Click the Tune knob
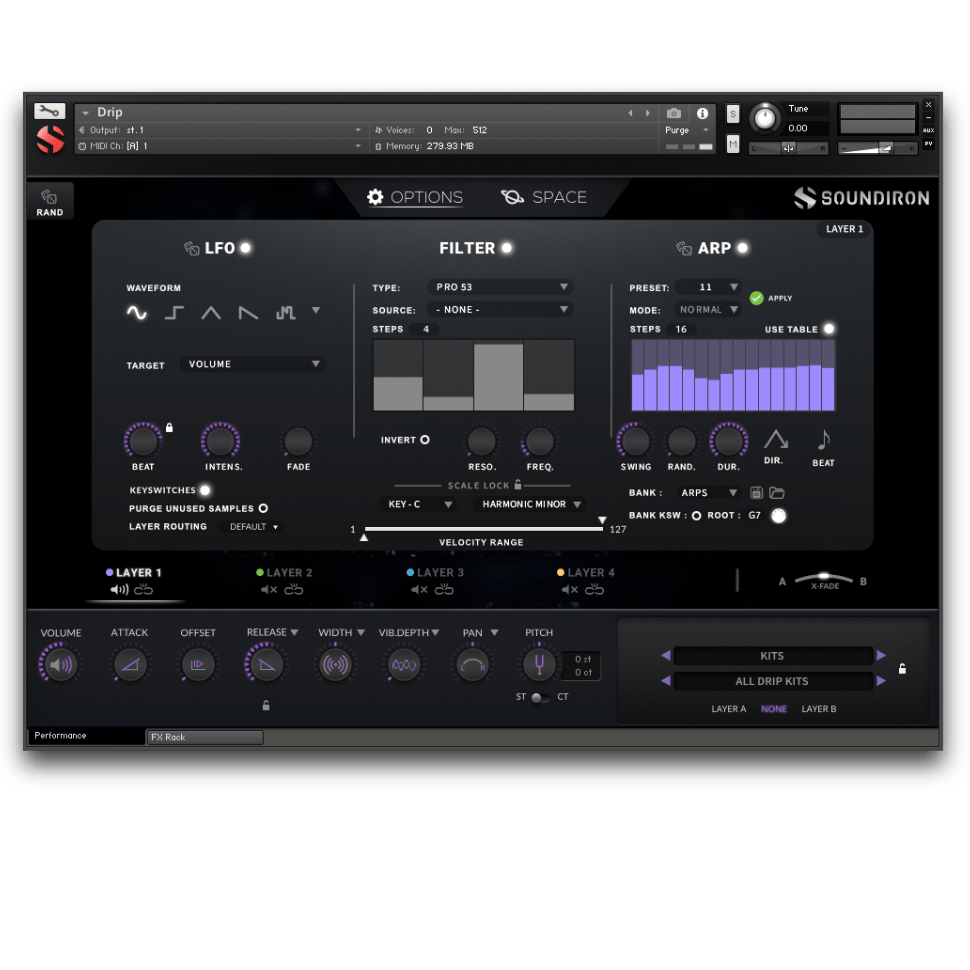 (765, 118)
